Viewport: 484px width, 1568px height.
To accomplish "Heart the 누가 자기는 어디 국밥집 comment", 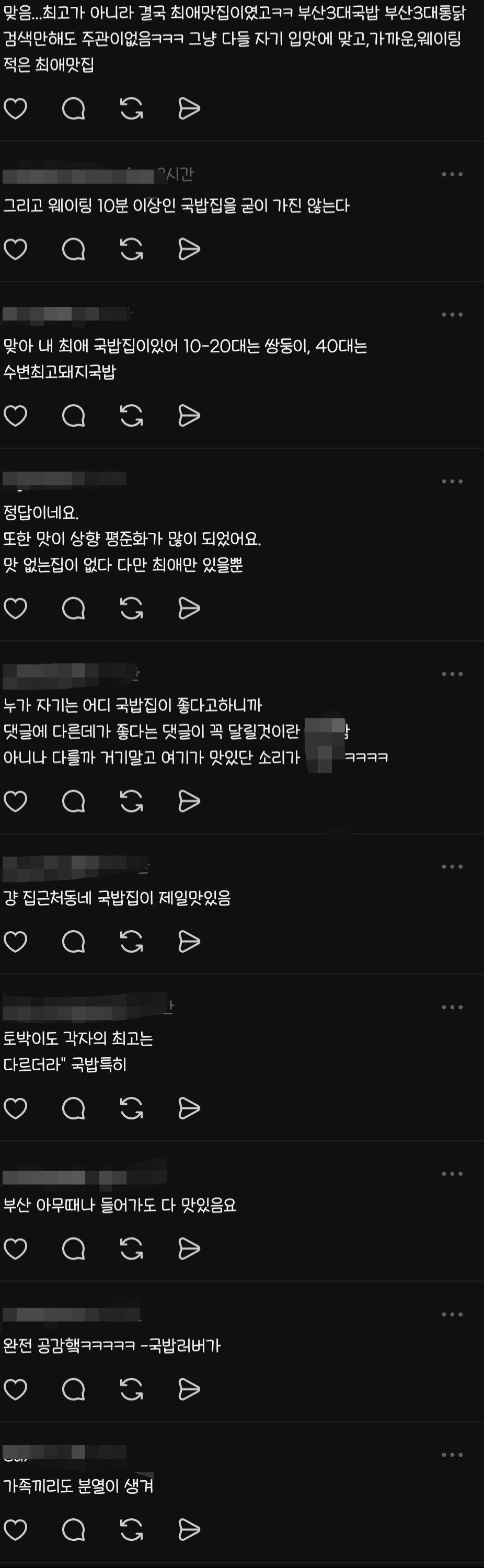I will (15, 801).
